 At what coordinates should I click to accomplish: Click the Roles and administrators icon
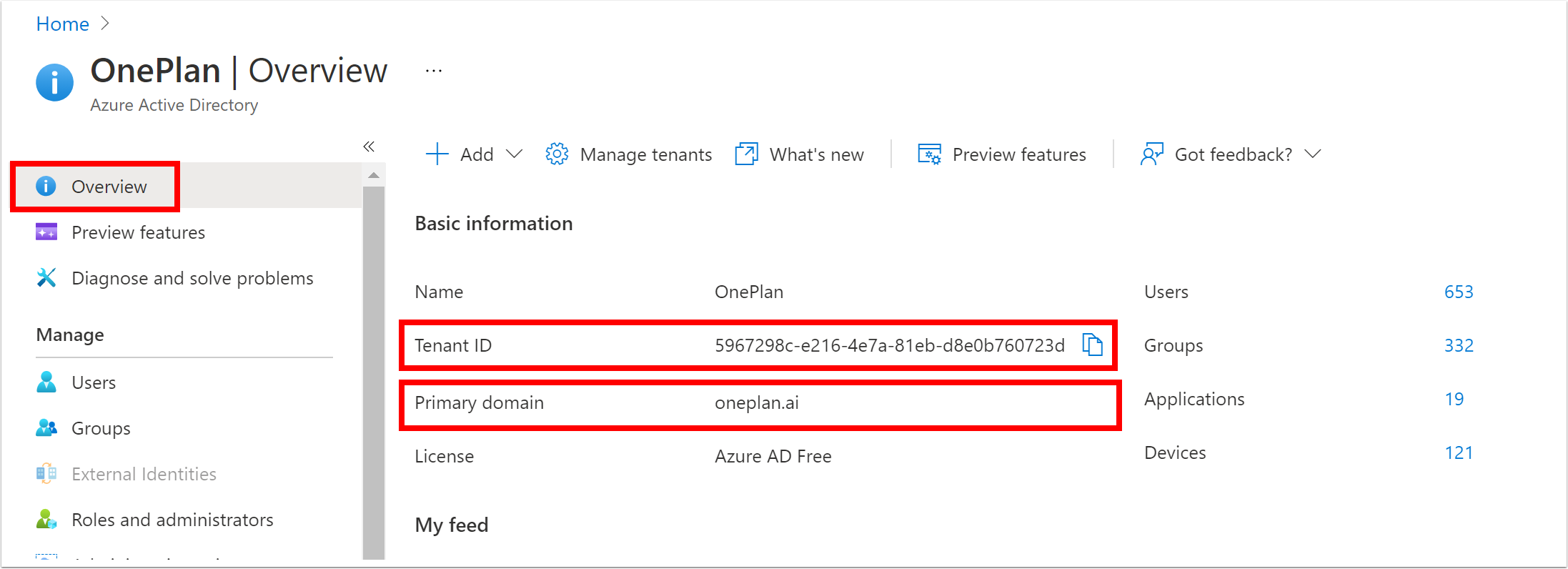pos(46,520)
